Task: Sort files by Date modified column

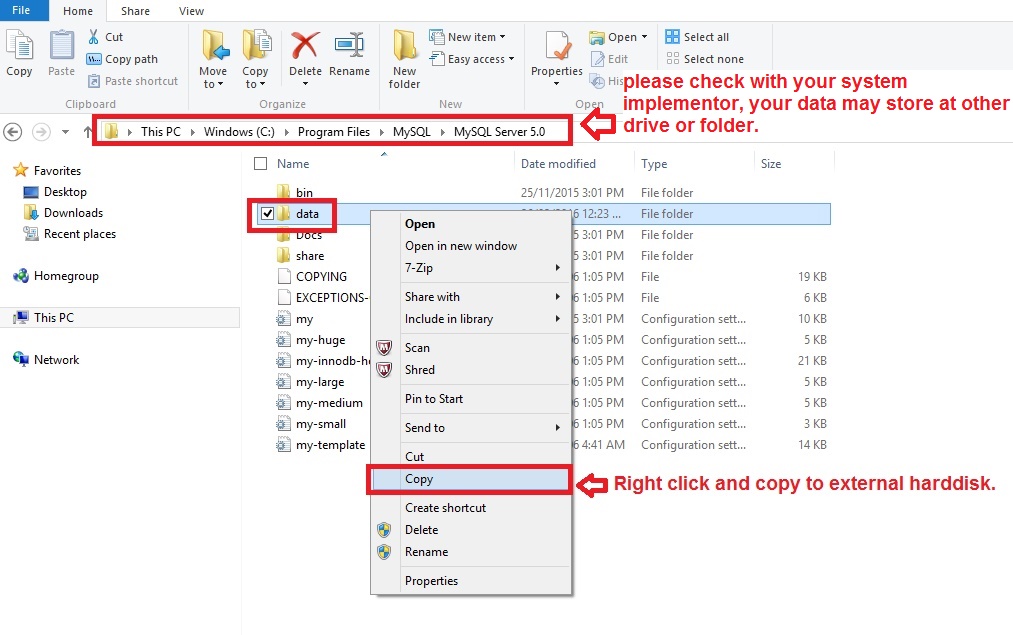Action: tap(558, 164)
